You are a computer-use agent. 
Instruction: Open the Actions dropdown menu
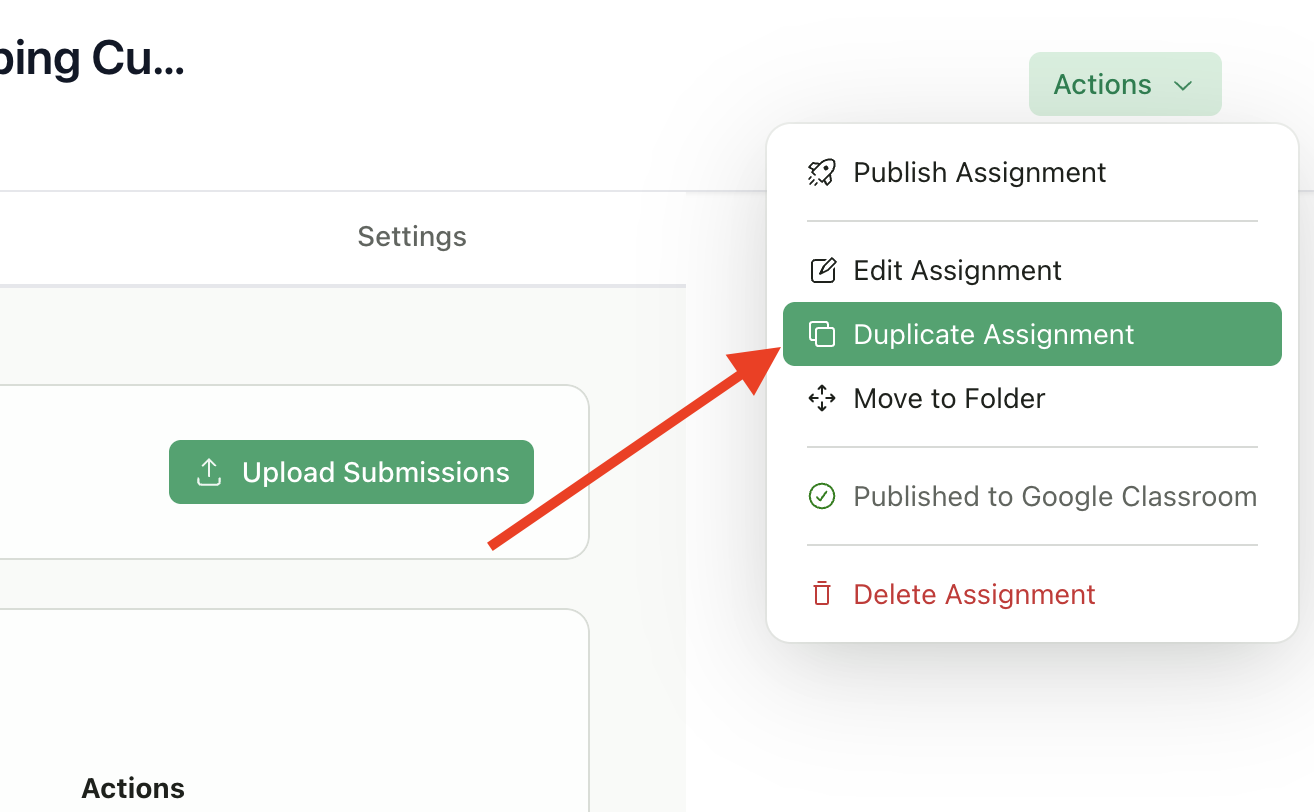pyautogui.click(x=1125, y=84)
